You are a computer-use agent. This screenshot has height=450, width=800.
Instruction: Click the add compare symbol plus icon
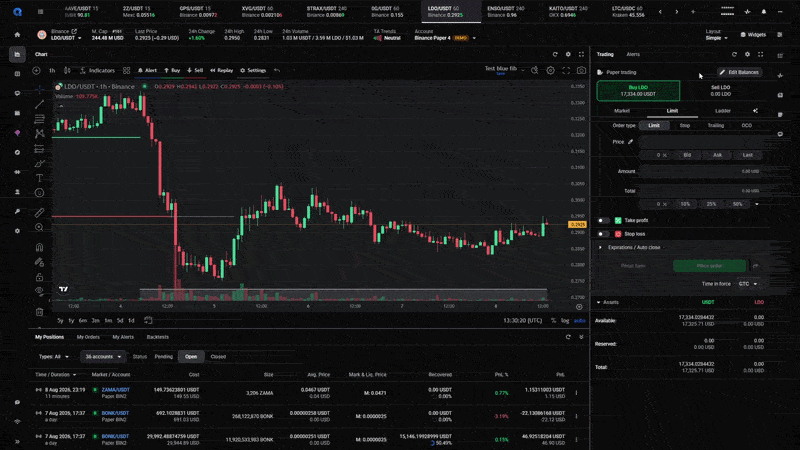[36, 70]
